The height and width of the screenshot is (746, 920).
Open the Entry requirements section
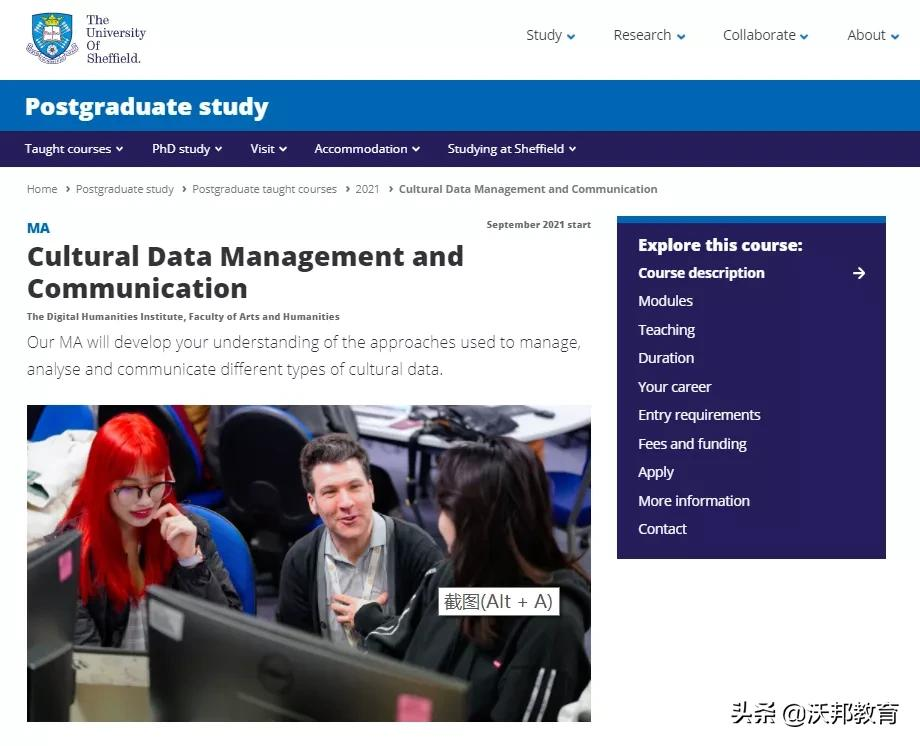[x=699, y=414]
